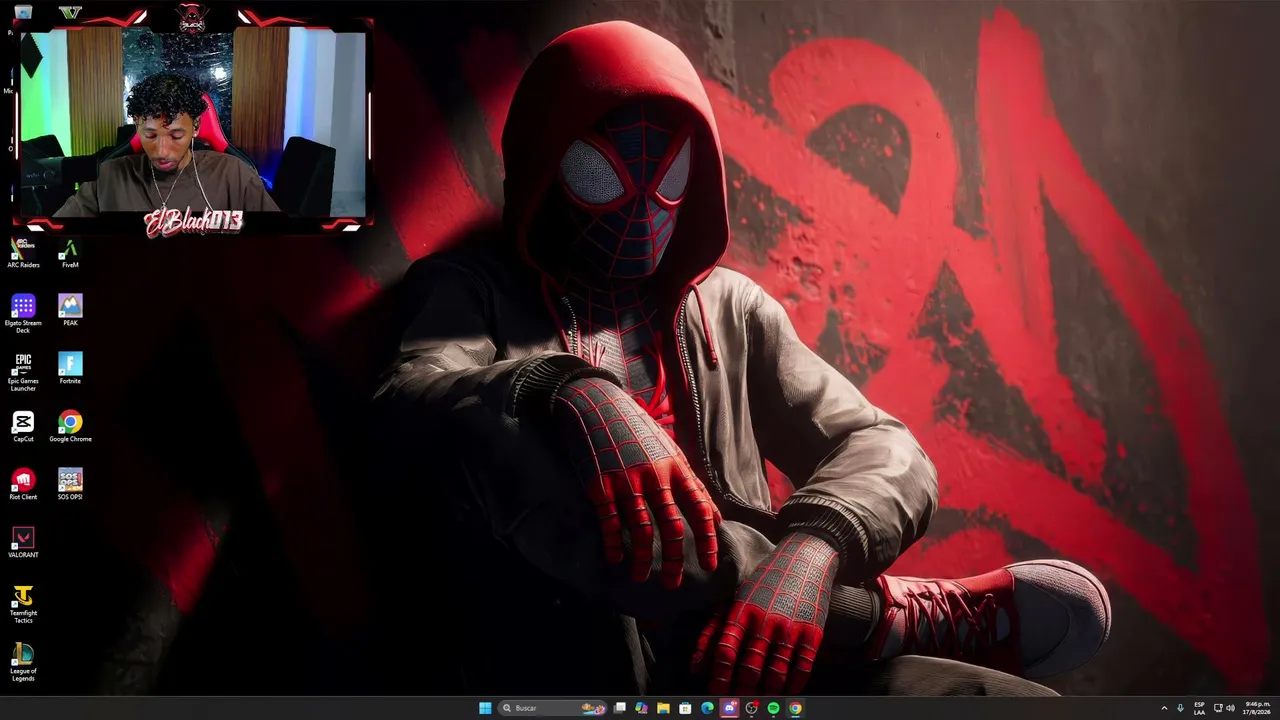This screenshot has width=1280, height=720.
Task: Select the VALORANT desktop icon
Action: (x=23, y=542)
